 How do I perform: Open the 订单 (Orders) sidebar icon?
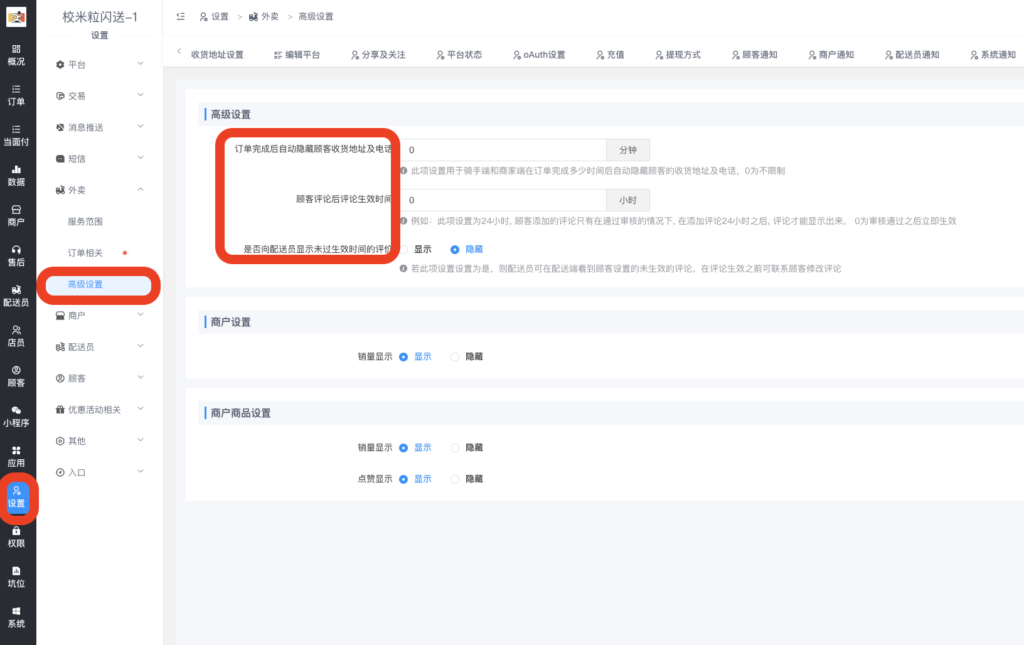[x=16, y=95]
